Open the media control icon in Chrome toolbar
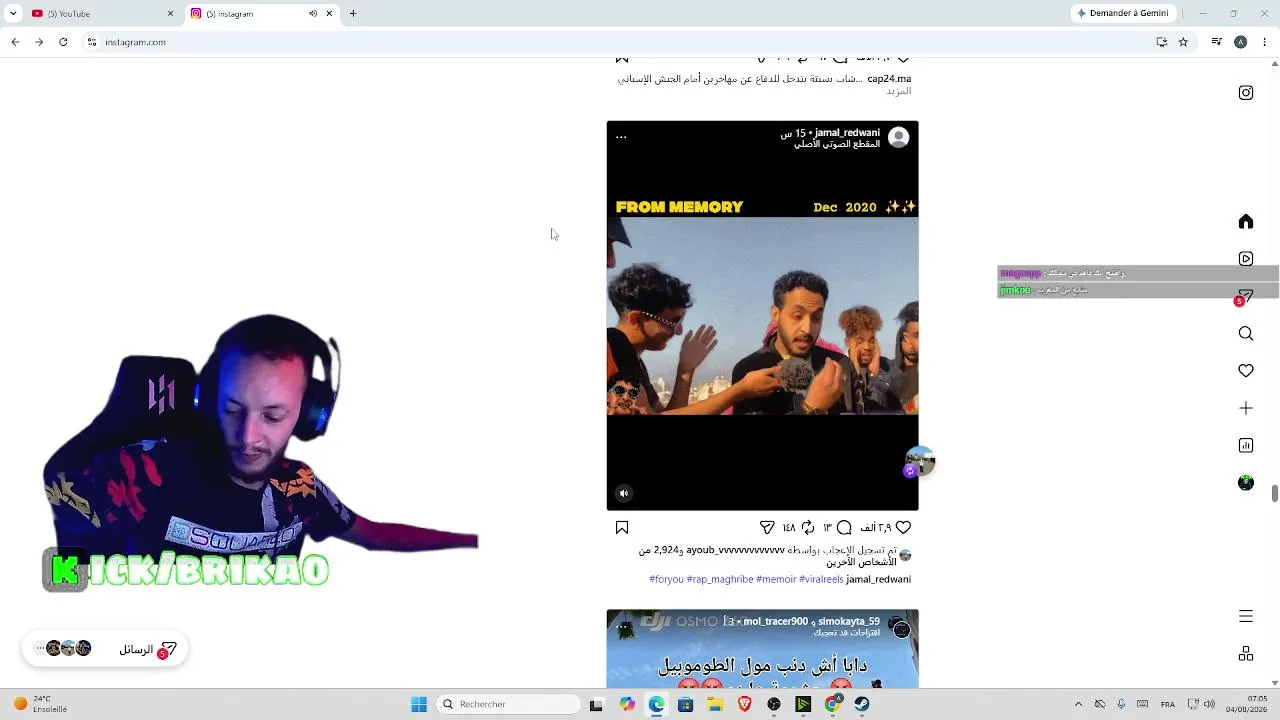Screen dimensions: 1280x720 (x=1216, y=42)
